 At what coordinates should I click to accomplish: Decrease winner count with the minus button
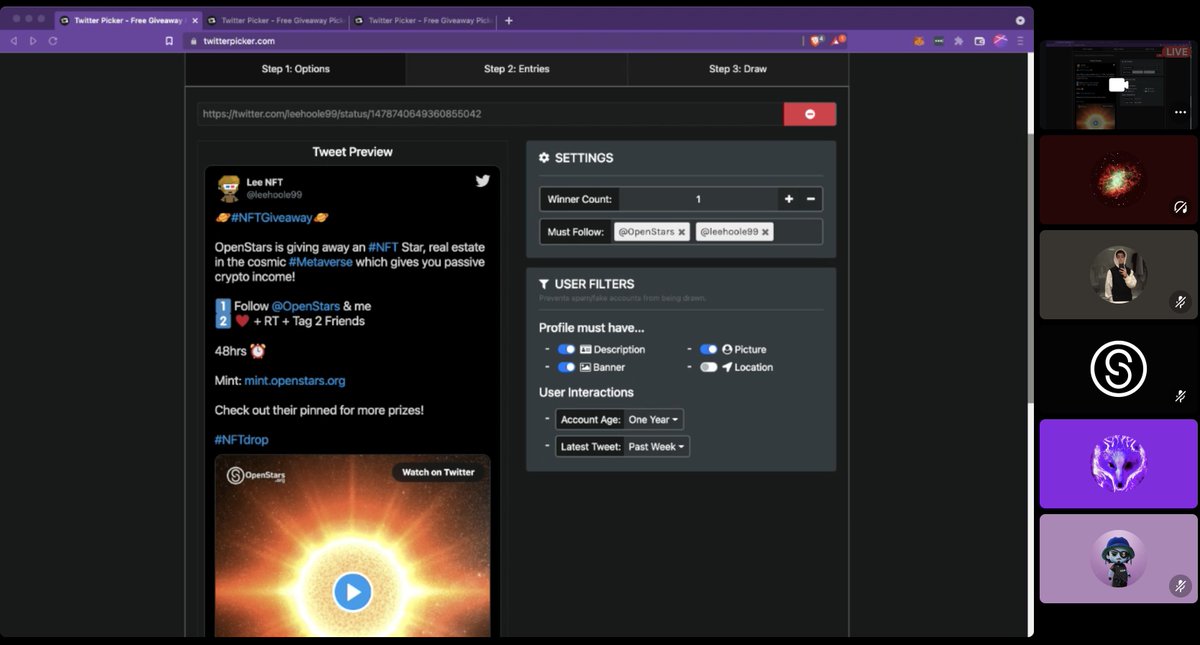point(811,199)
